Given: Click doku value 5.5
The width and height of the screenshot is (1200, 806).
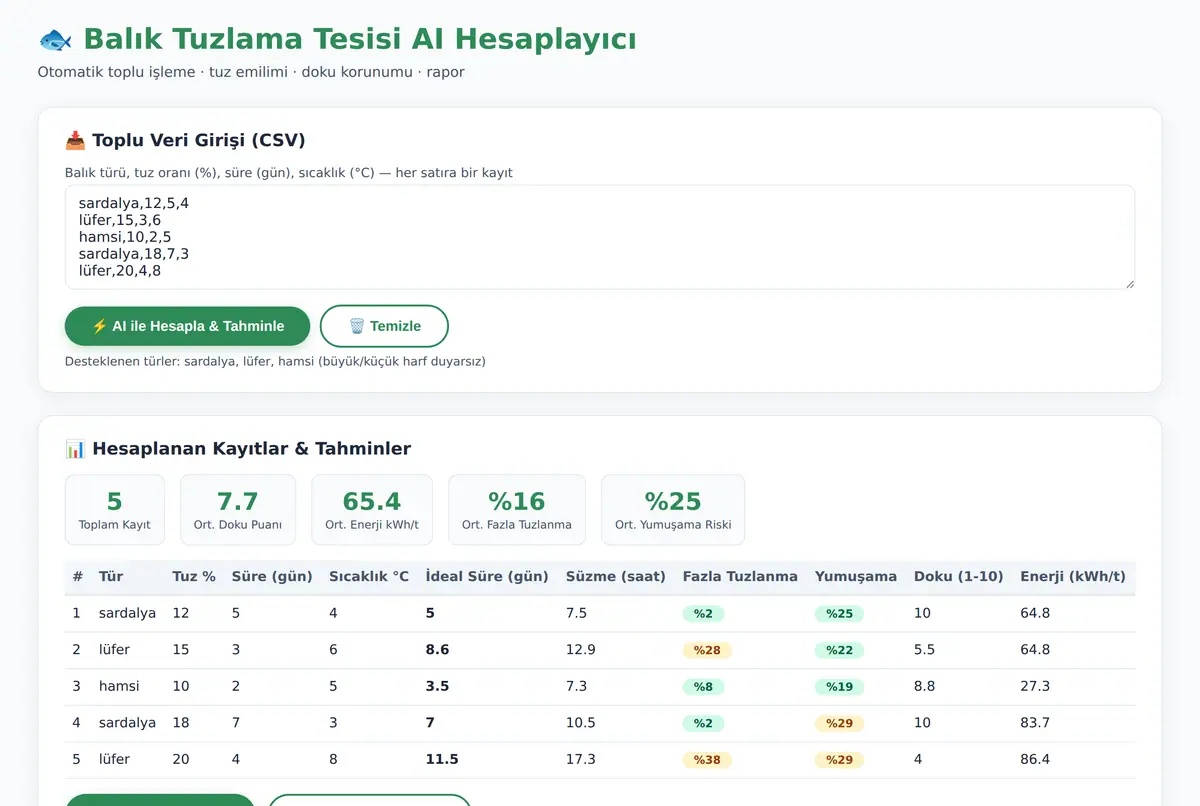Looking at the screenshot, I should point(924,650).
